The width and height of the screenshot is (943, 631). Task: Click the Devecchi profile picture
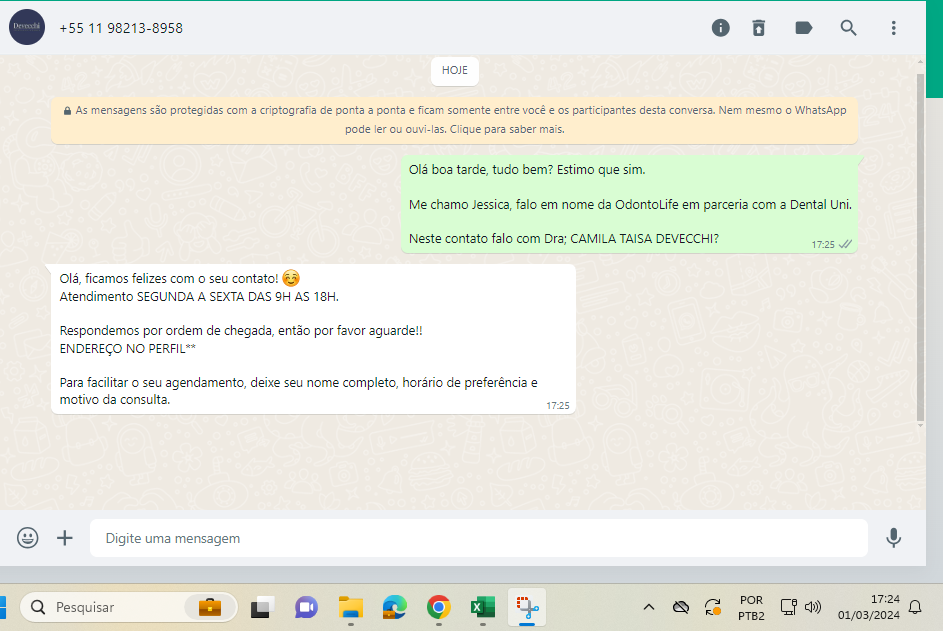(x=27, y=28)
